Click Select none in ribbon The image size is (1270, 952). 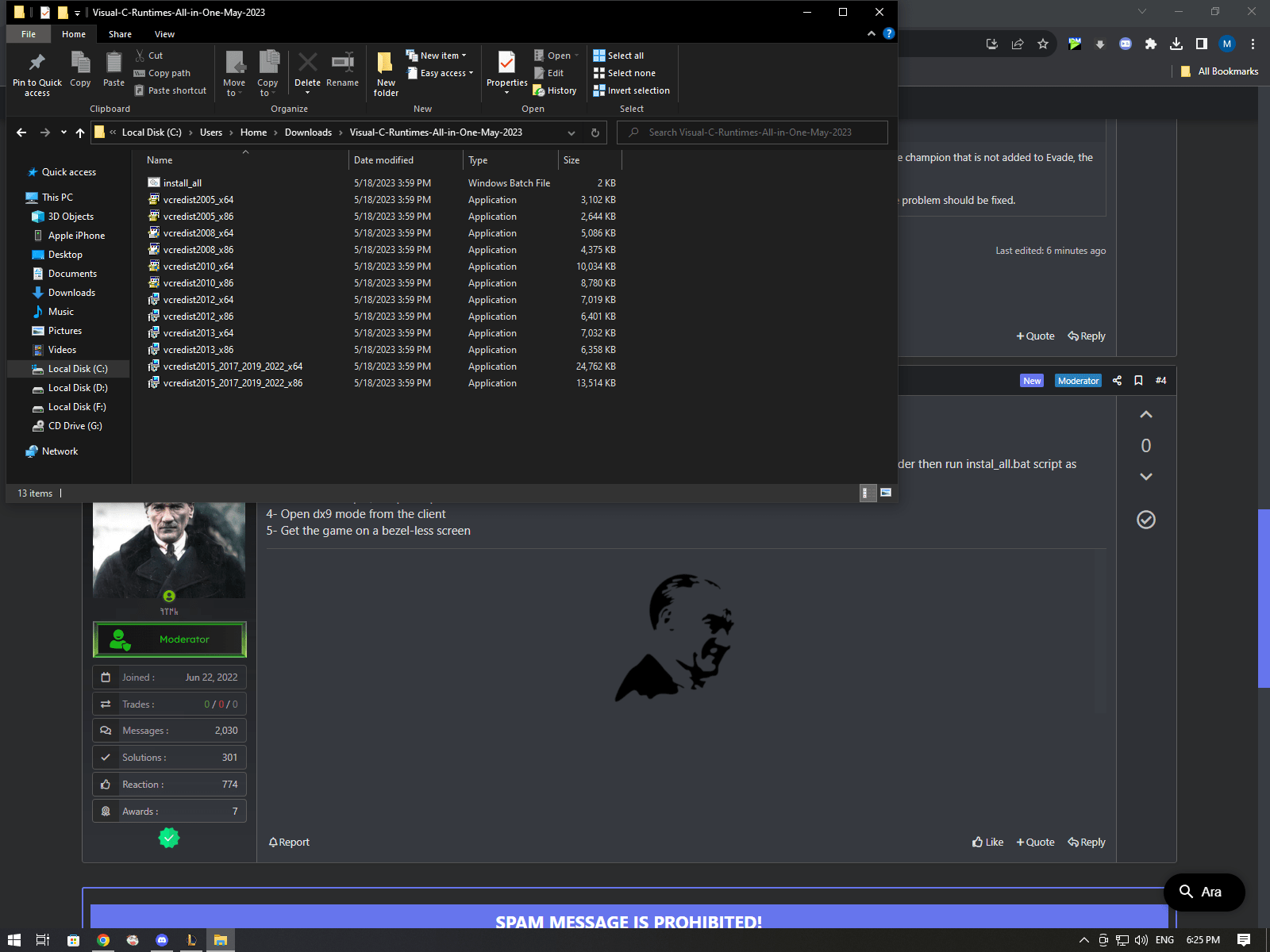click(624, 73)
